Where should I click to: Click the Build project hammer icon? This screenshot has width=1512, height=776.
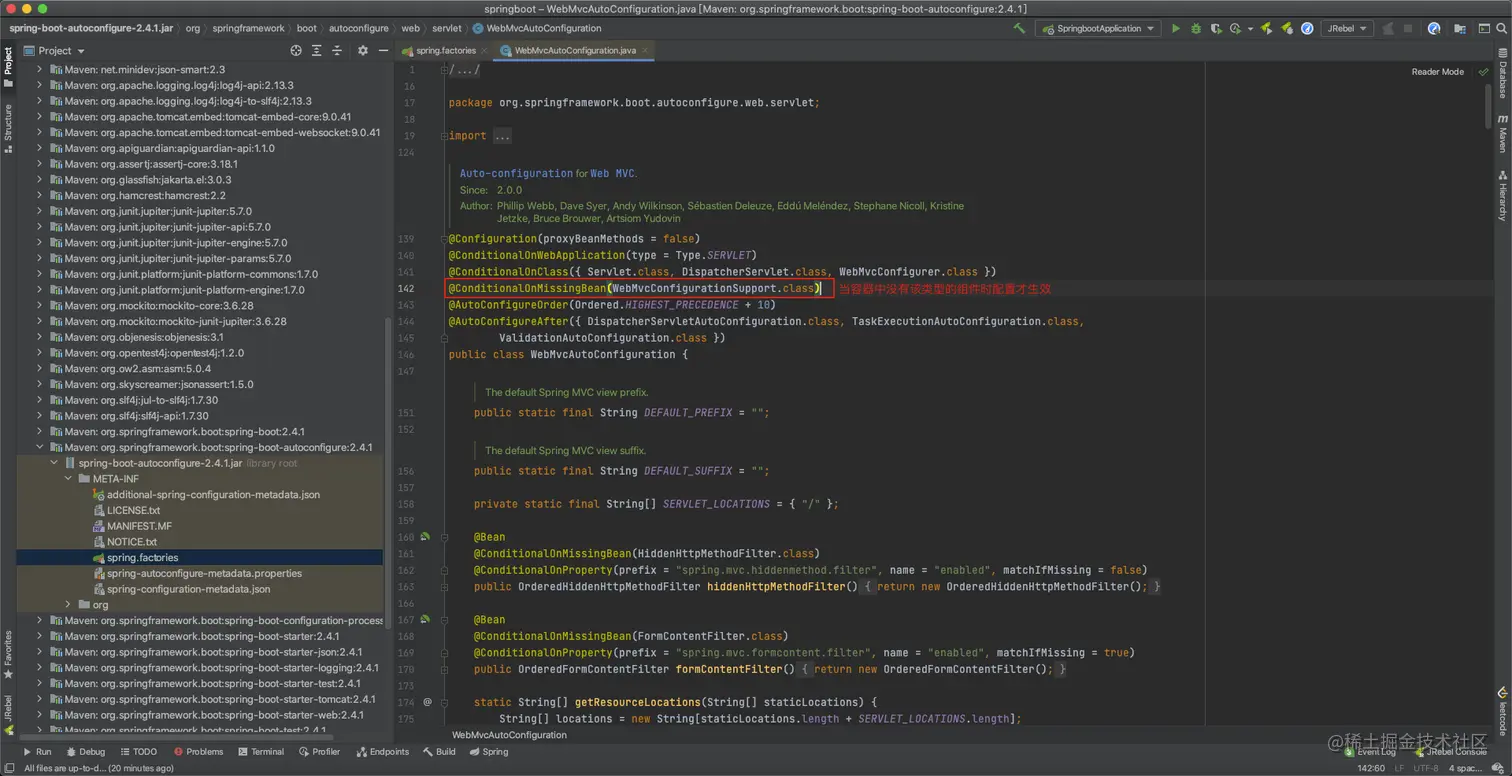tap(1019, 28)
